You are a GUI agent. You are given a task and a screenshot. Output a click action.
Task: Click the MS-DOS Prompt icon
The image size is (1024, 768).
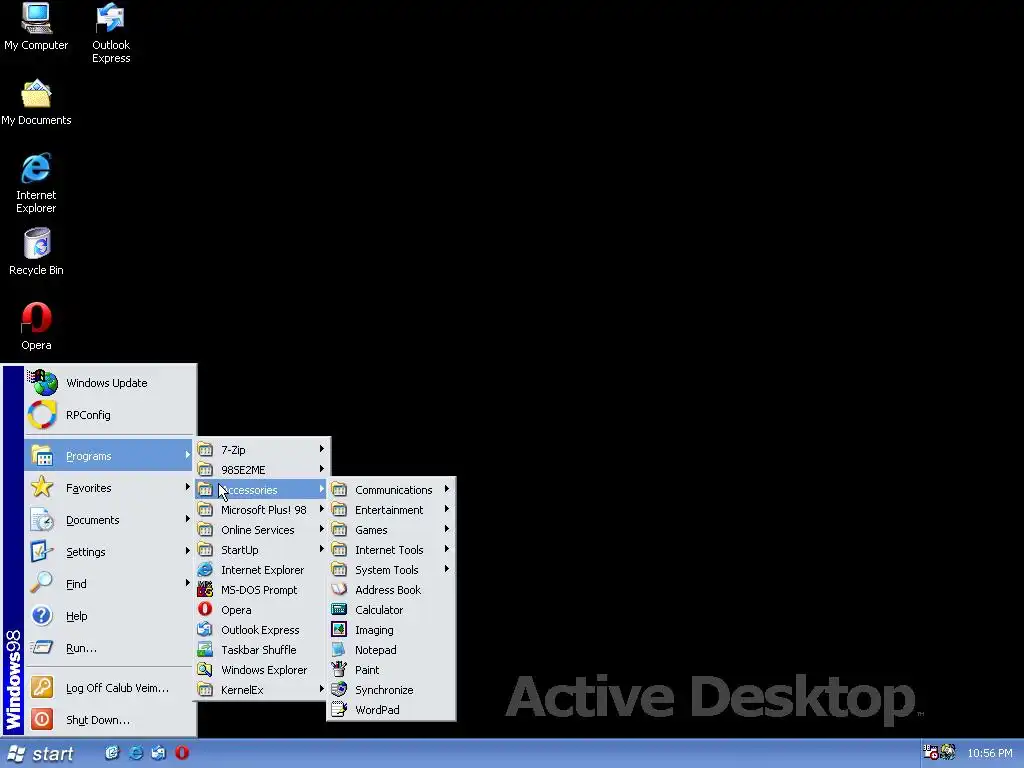[x=205, y=590]
